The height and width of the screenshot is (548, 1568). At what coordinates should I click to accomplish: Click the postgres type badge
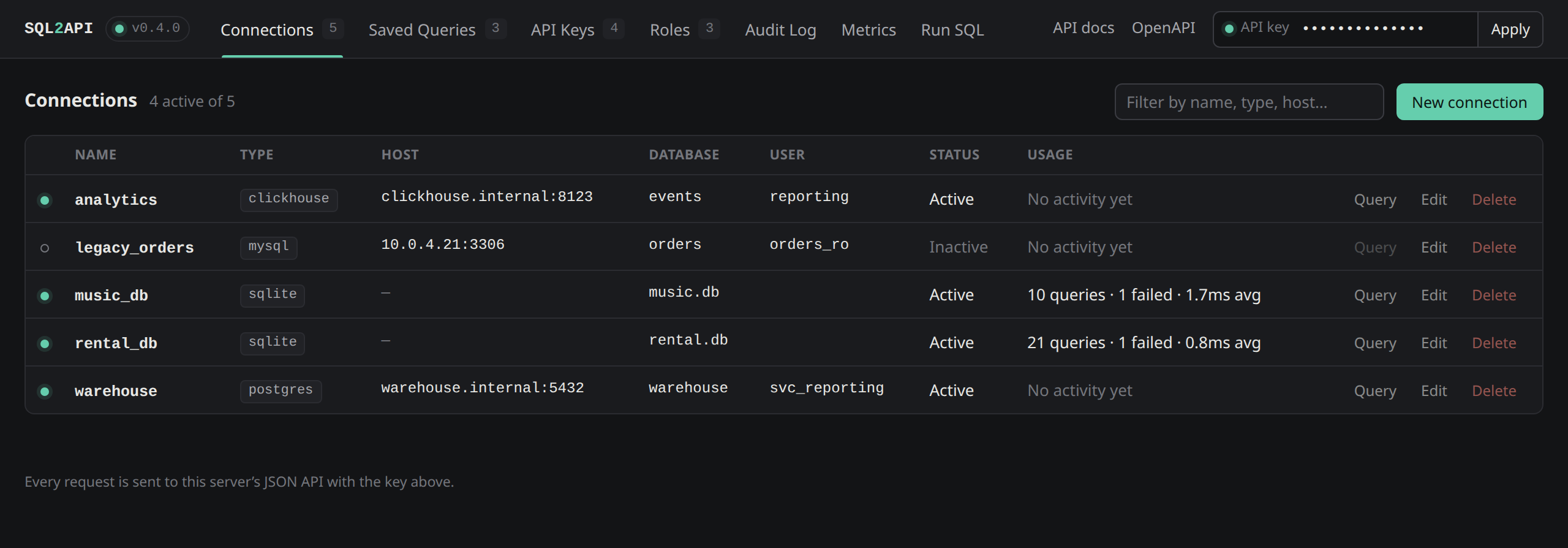(281, 390)
